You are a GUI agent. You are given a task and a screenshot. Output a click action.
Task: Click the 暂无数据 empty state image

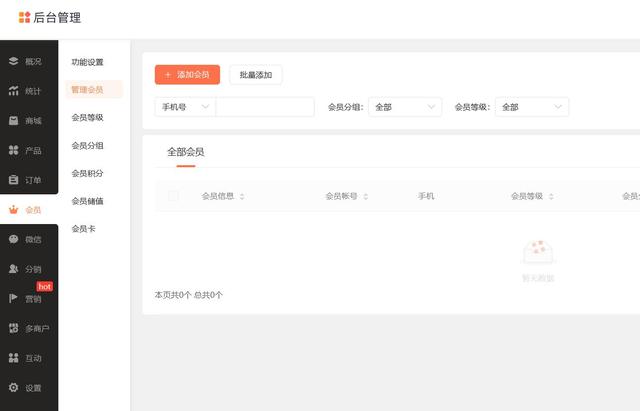(538, 252)
